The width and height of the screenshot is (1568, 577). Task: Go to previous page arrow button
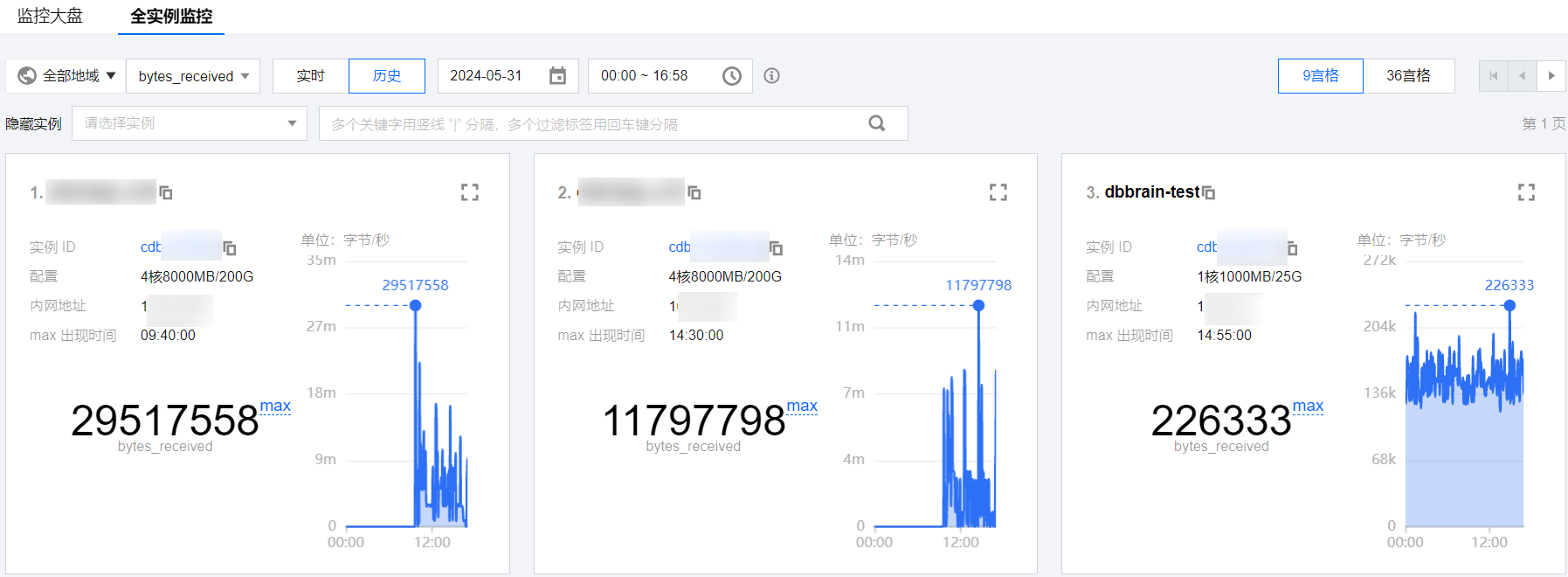(x=1522, y=76)
